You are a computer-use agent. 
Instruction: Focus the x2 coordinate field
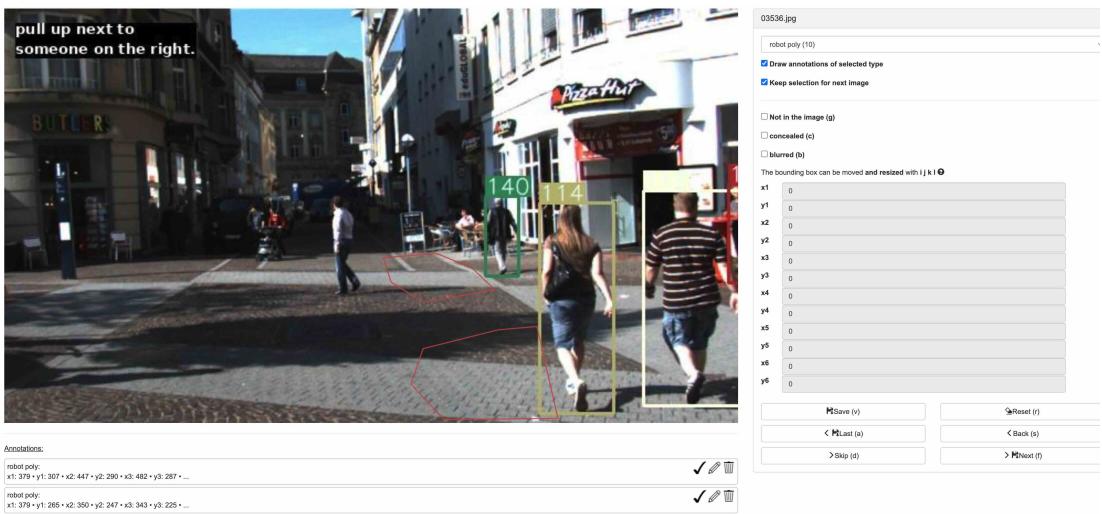923,226
